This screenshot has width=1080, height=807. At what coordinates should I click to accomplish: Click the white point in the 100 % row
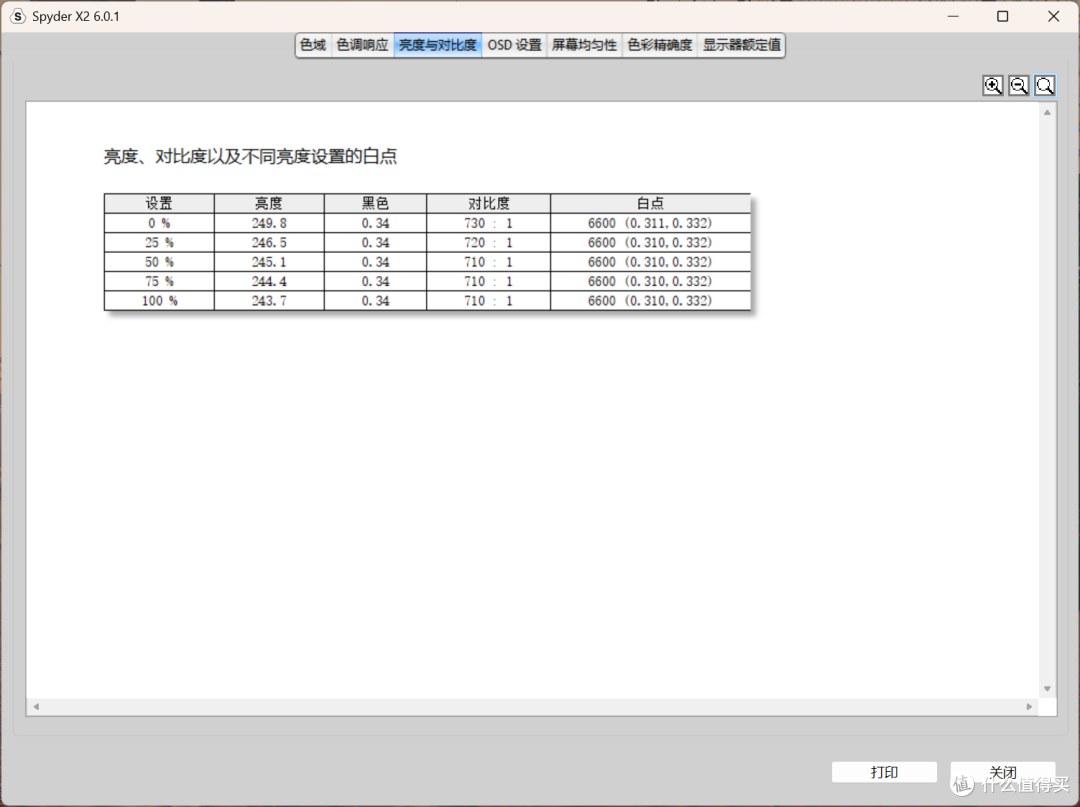click(650, 301)
